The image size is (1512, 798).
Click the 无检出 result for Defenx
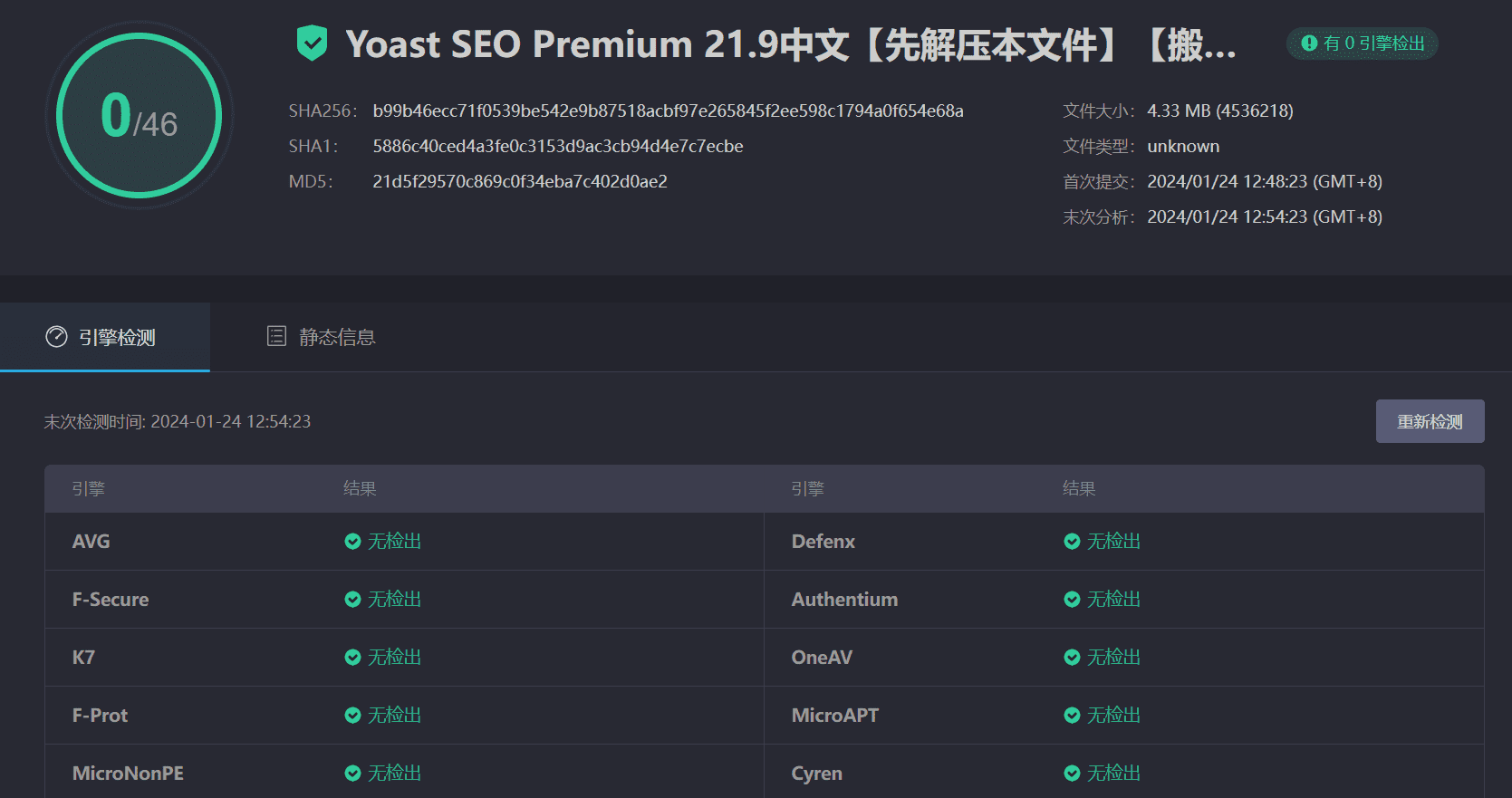click(1113, 541)
